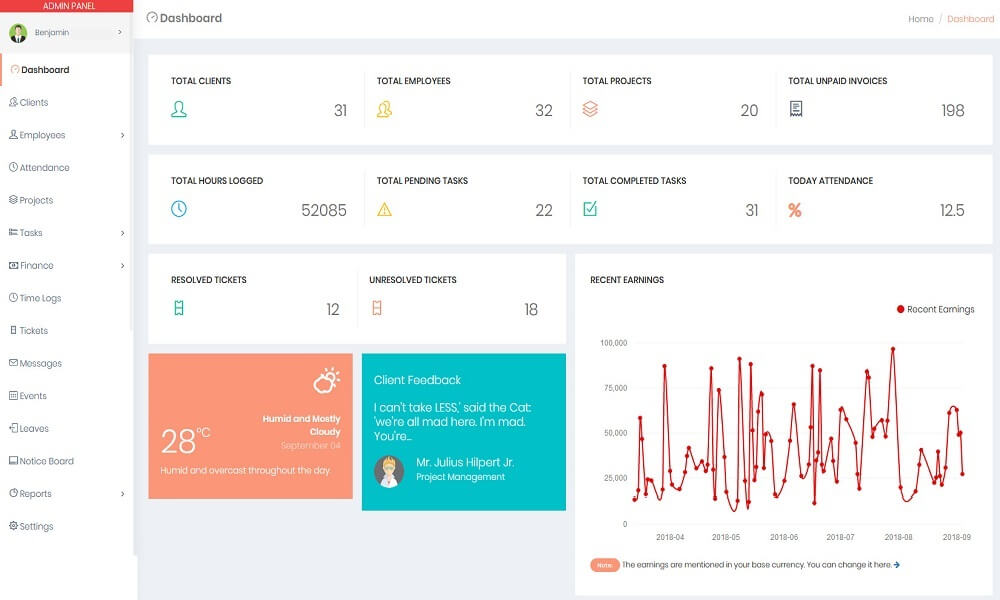Click the warning triangle on Total Pending Tasks card
Image resolution: width=1000 pixels, height=600 pixels.
(386, 208)
